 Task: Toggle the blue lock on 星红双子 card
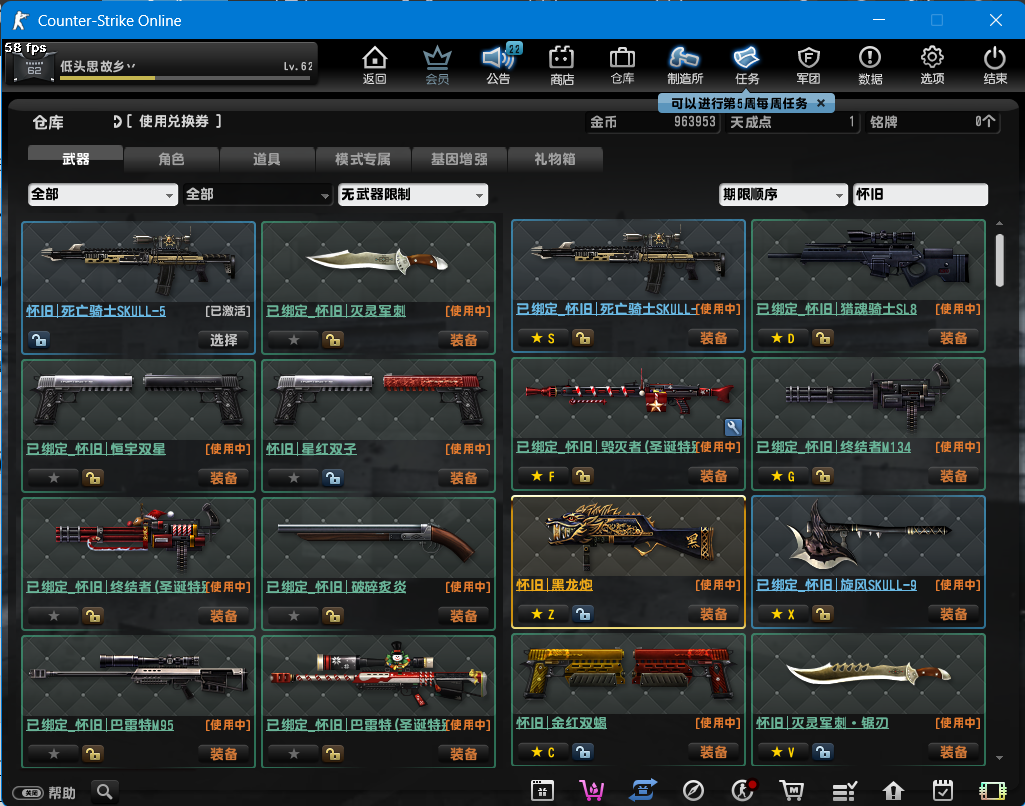pos(333,478)
